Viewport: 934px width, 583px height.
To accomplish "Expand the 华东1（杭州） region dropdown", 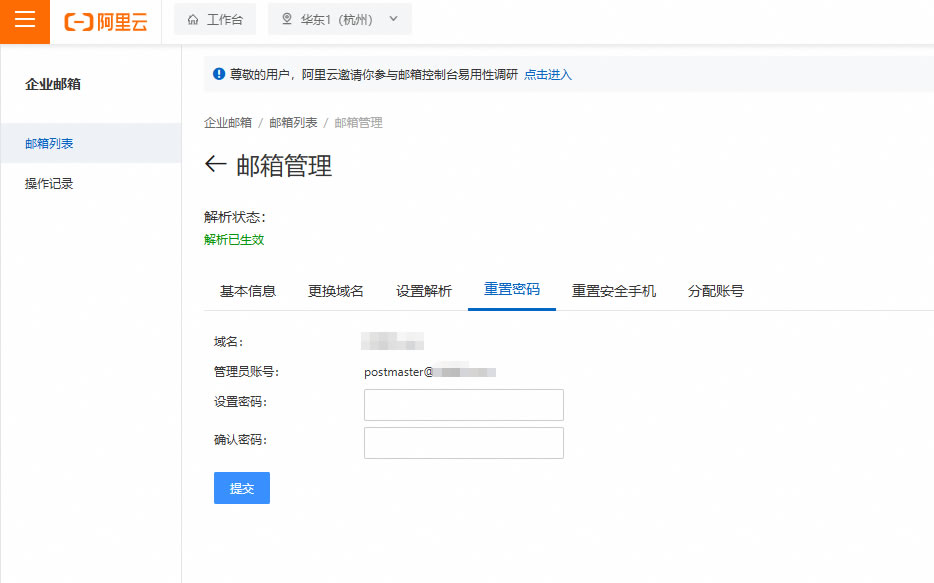I will (x=339, y=19).
